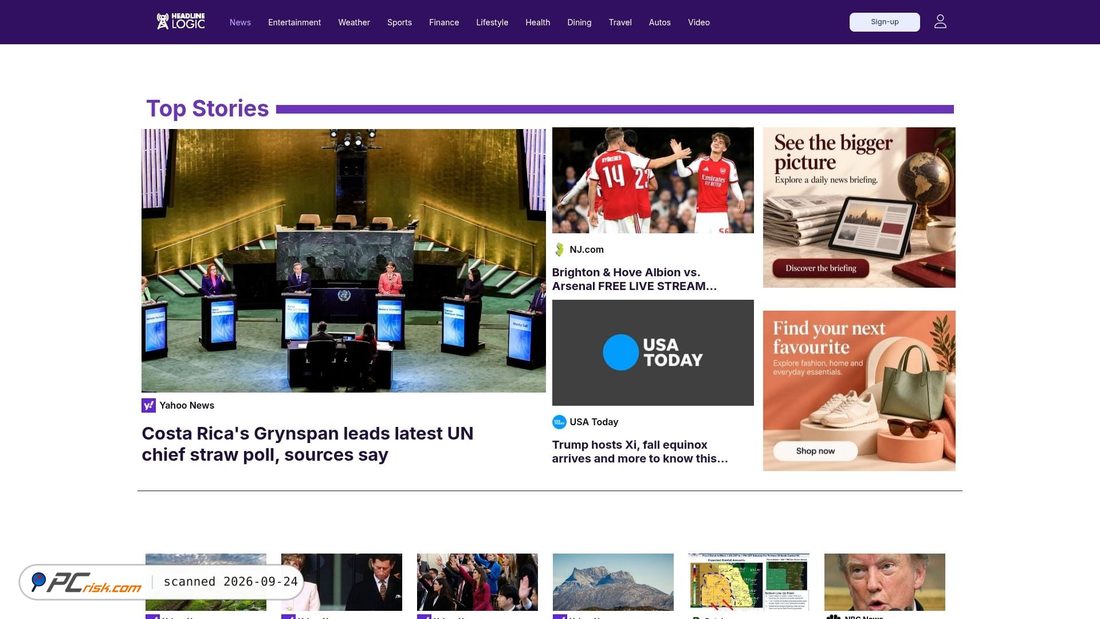
Task: Open the Dining section
Action: point(579,22)
